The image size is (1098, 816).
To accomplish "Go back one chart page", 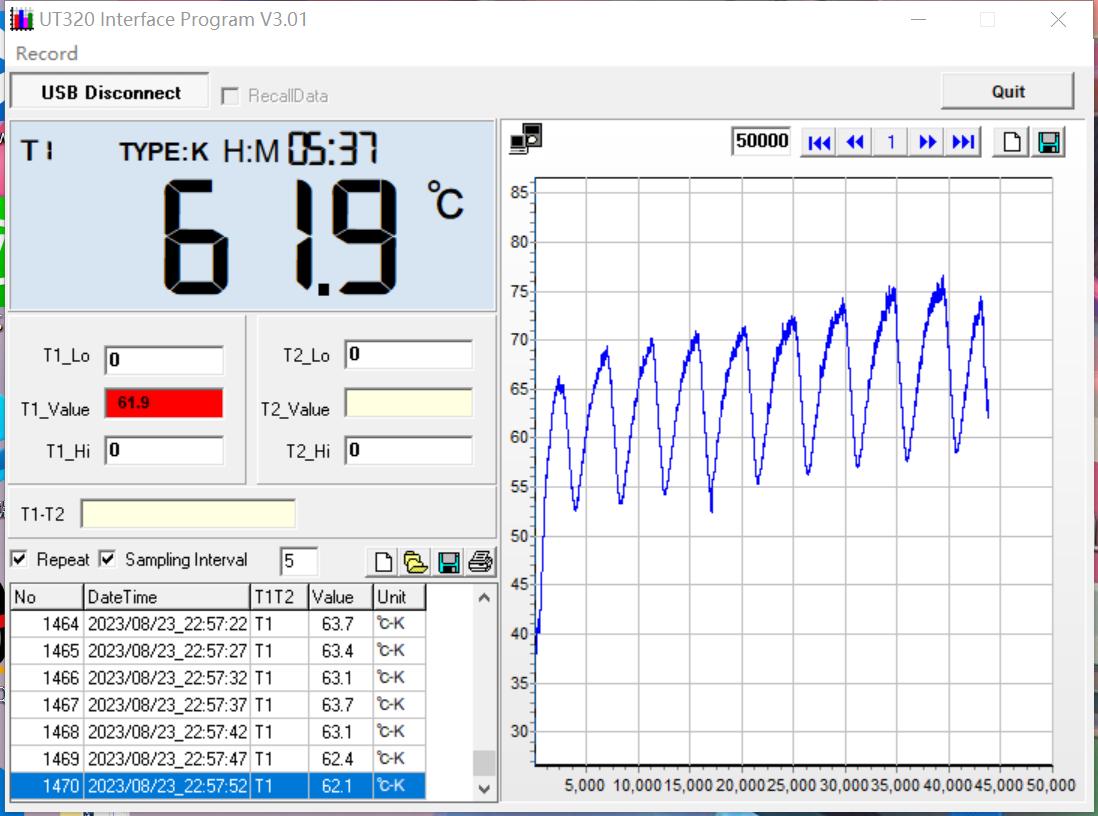I will (855, 142).
